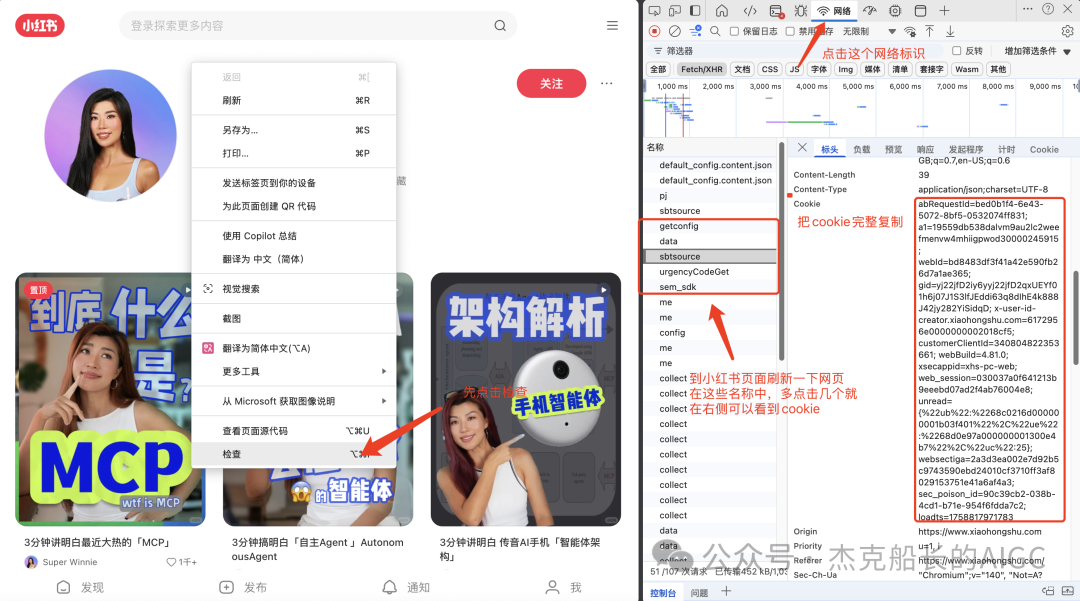Open the Application window icon panel
Viewport: 1080px width, 601px height.
[x=920, y=10]
